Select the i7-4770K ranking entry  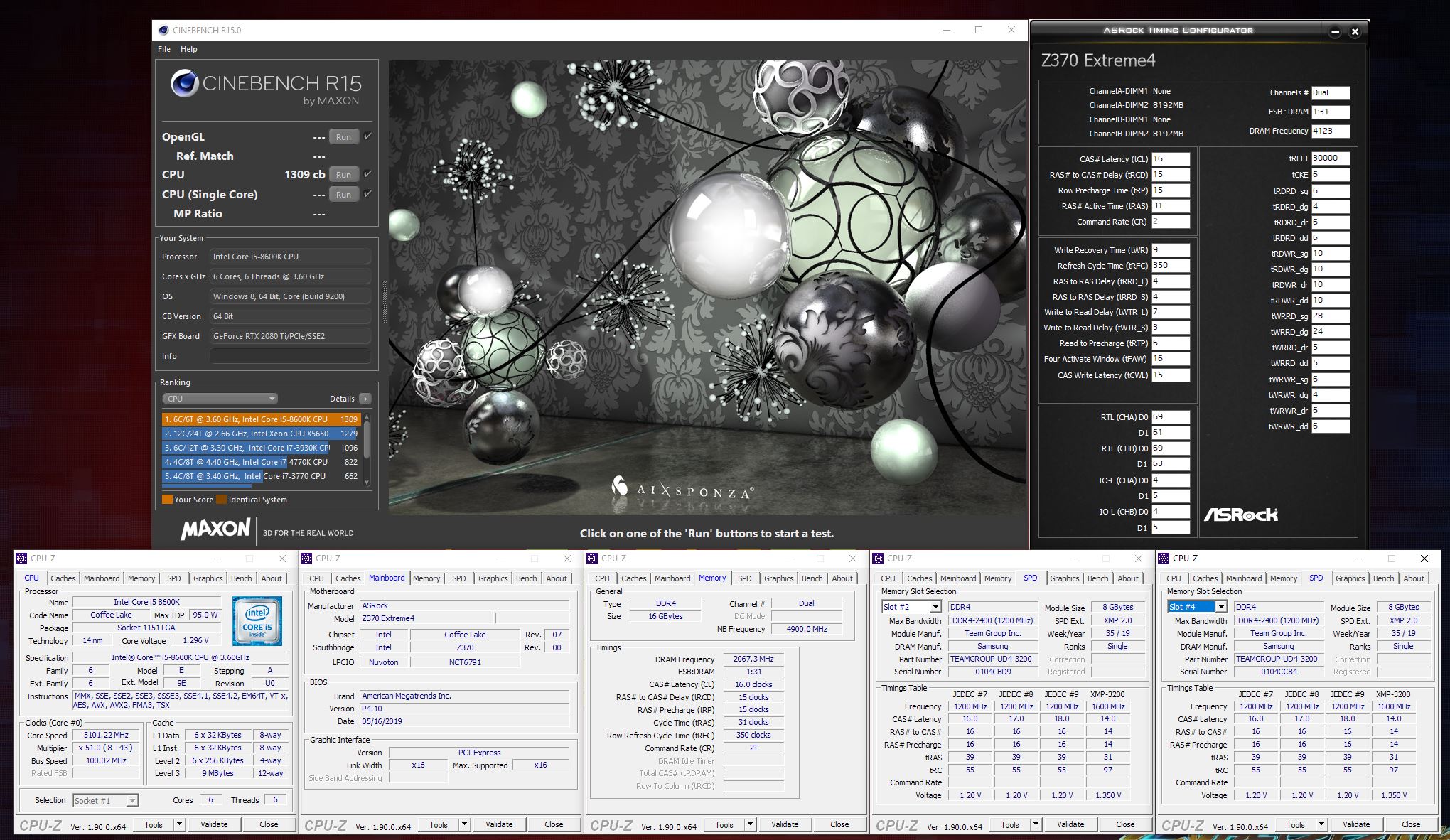(x=262, y=462)
